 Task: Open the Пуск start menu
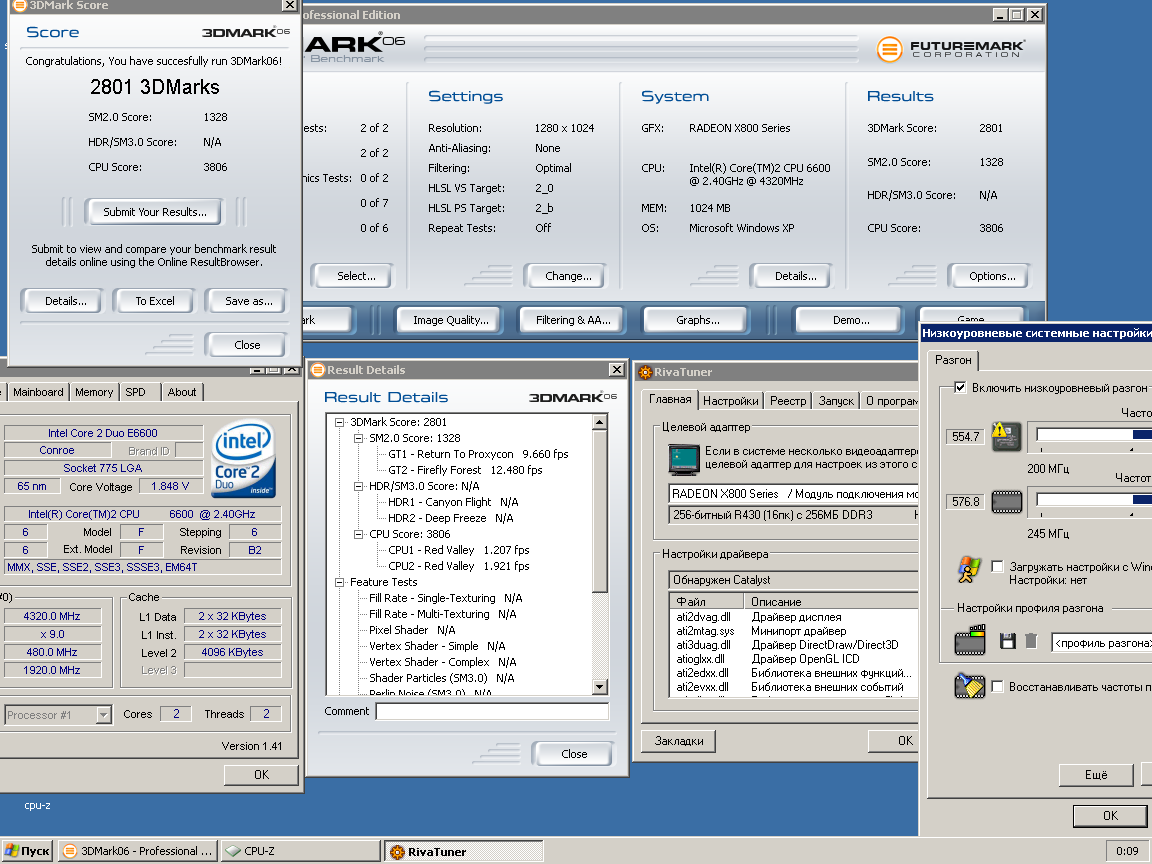pos(27,851)
